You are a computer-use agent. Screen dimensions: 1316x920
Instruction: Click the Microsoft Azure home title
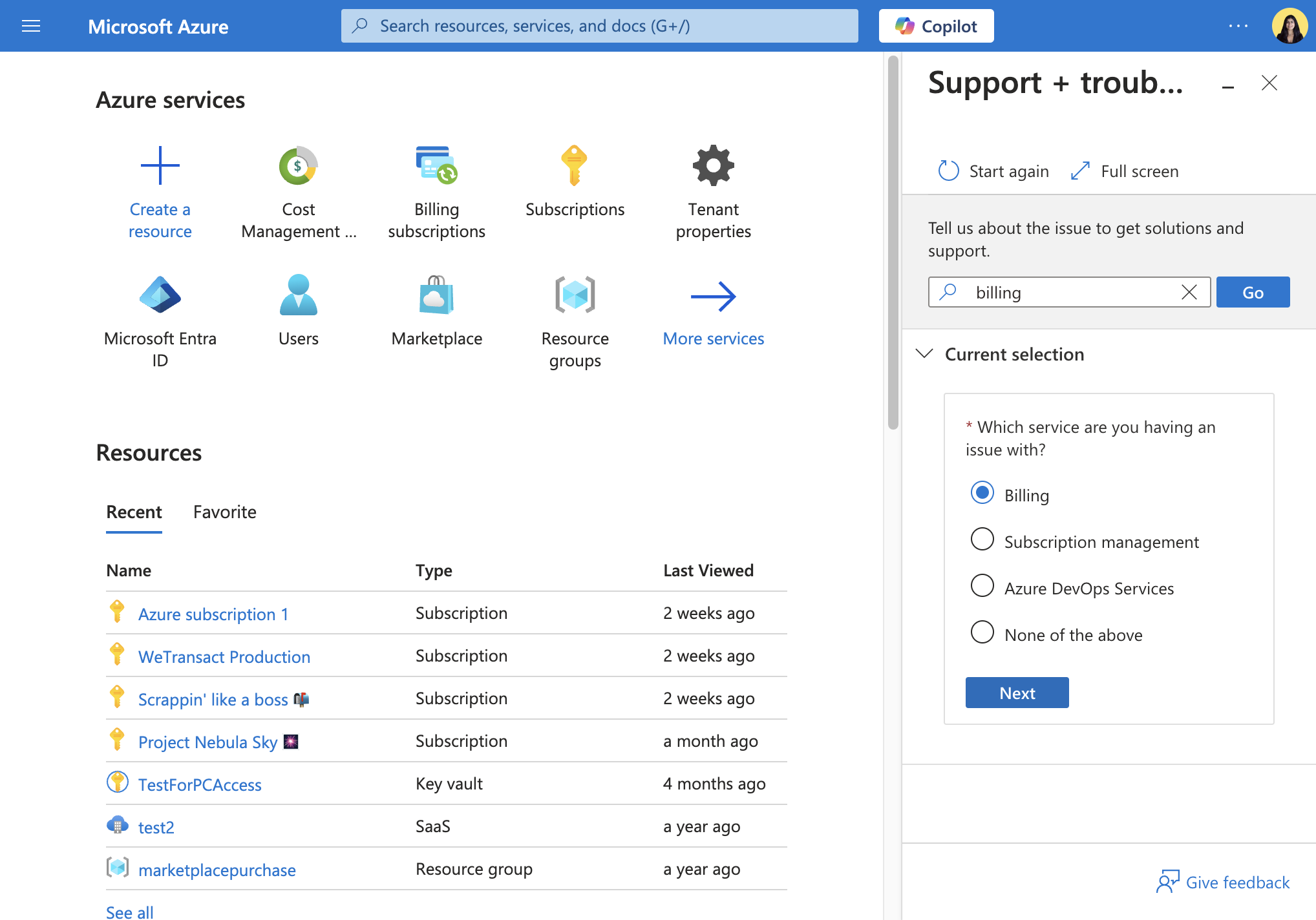[x=158, y=26]
